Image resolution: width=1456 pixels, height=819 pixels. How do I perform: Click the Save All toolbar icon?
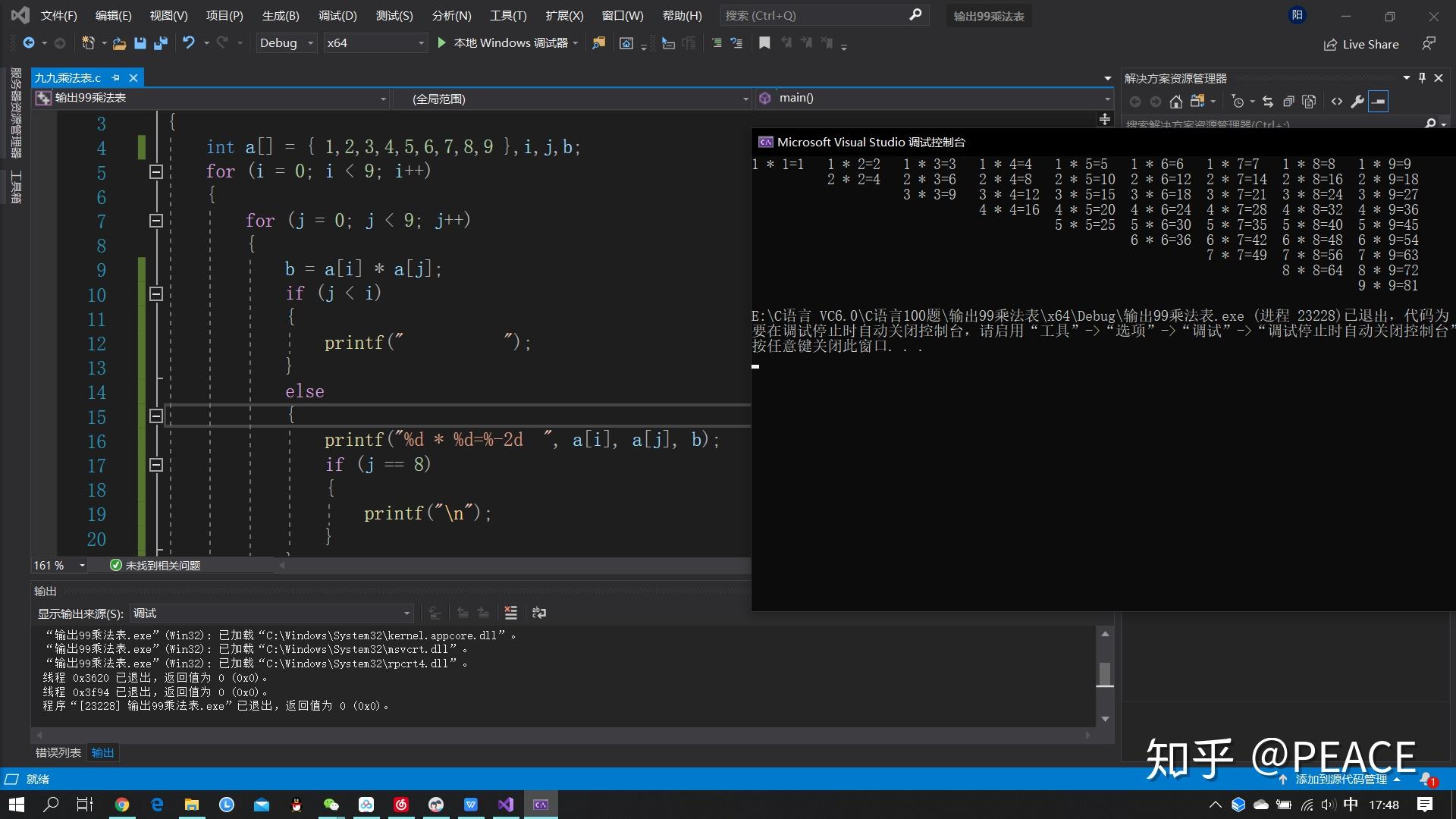tap(160, 43)
